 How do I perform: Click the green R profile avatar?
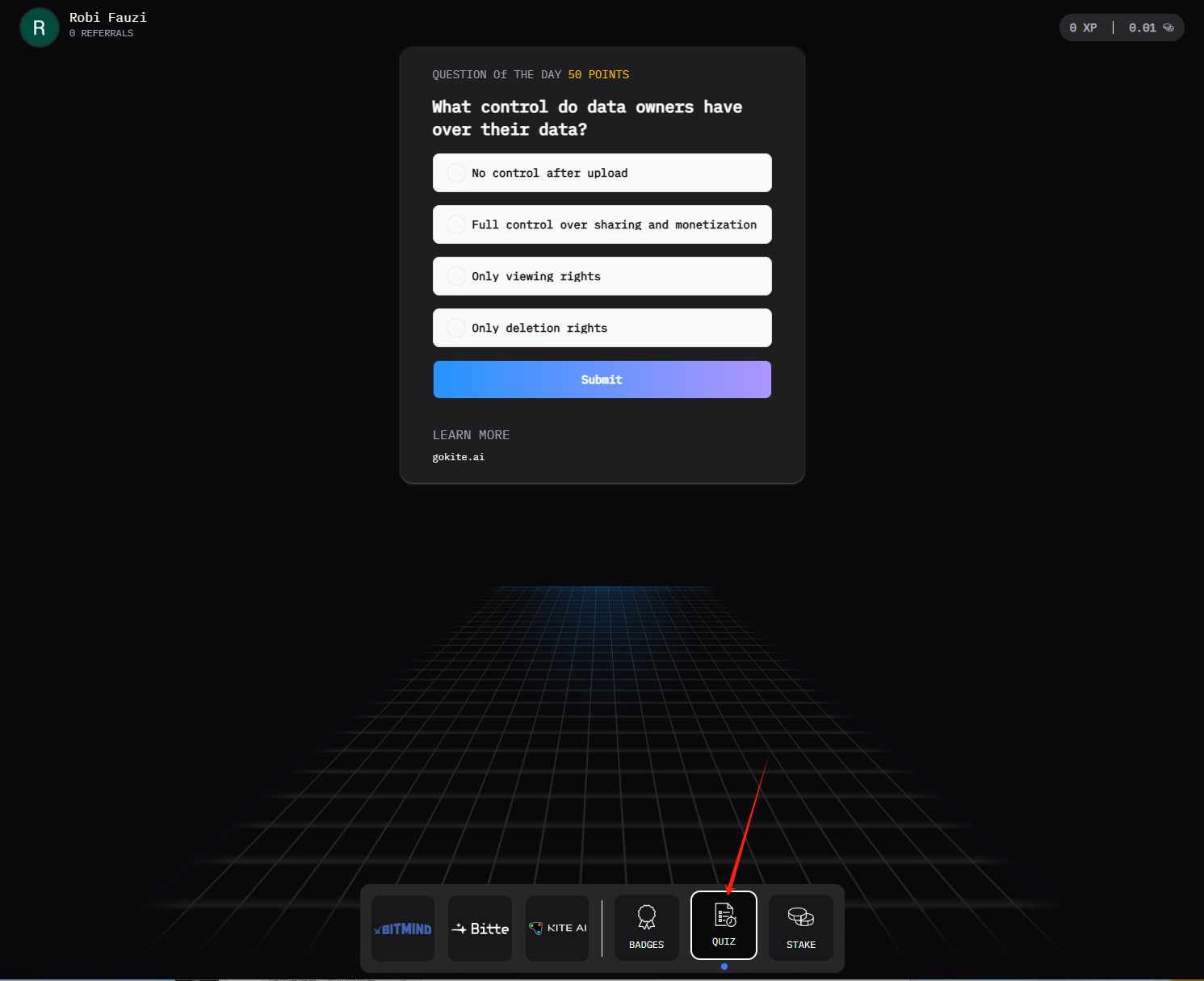[x=39, y=27]
